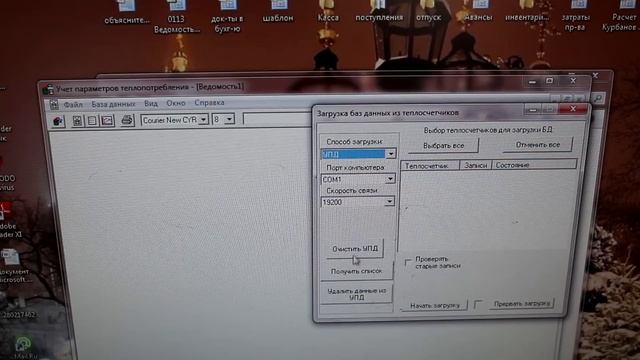Image resolution: width=640 pixels, height=360 pixels.
Task: Open the 'Порт компьютера' COM1 dropdown
Action: click(390, 179)
